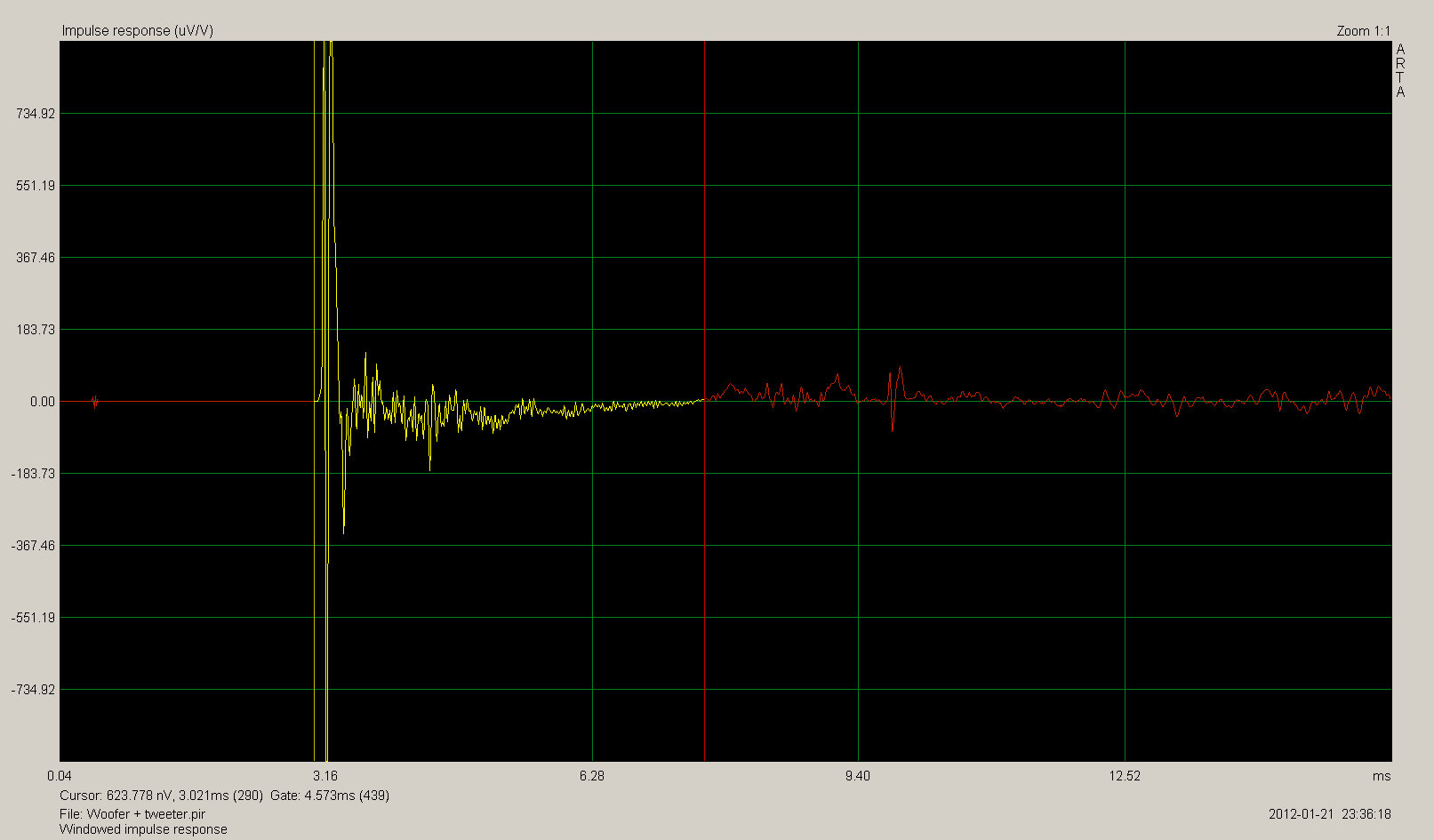Click the Cursor and Gate readout line

[224, 796]
